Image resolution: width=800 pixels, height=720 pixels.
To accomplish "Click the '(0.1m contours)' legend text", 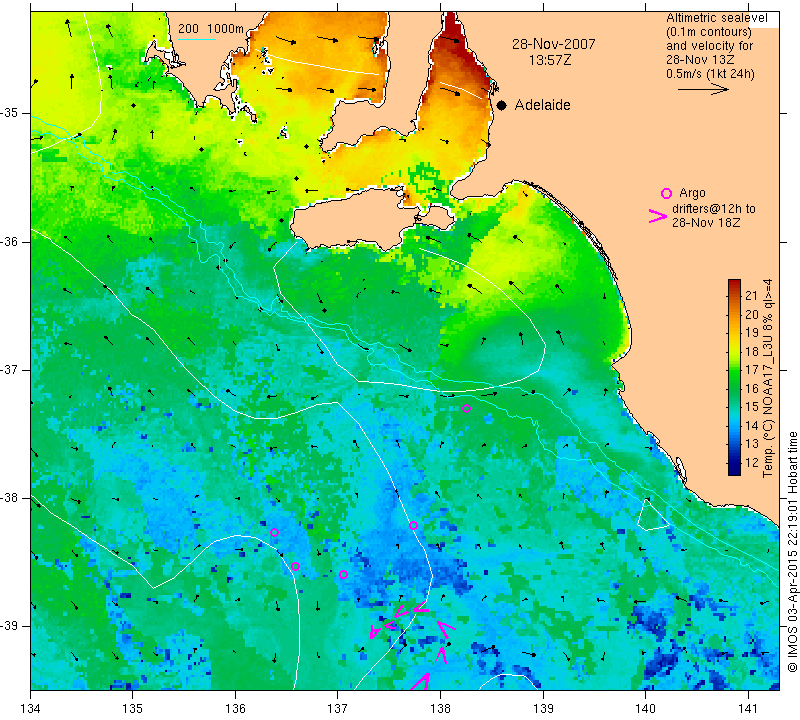I will coord(709,32).
